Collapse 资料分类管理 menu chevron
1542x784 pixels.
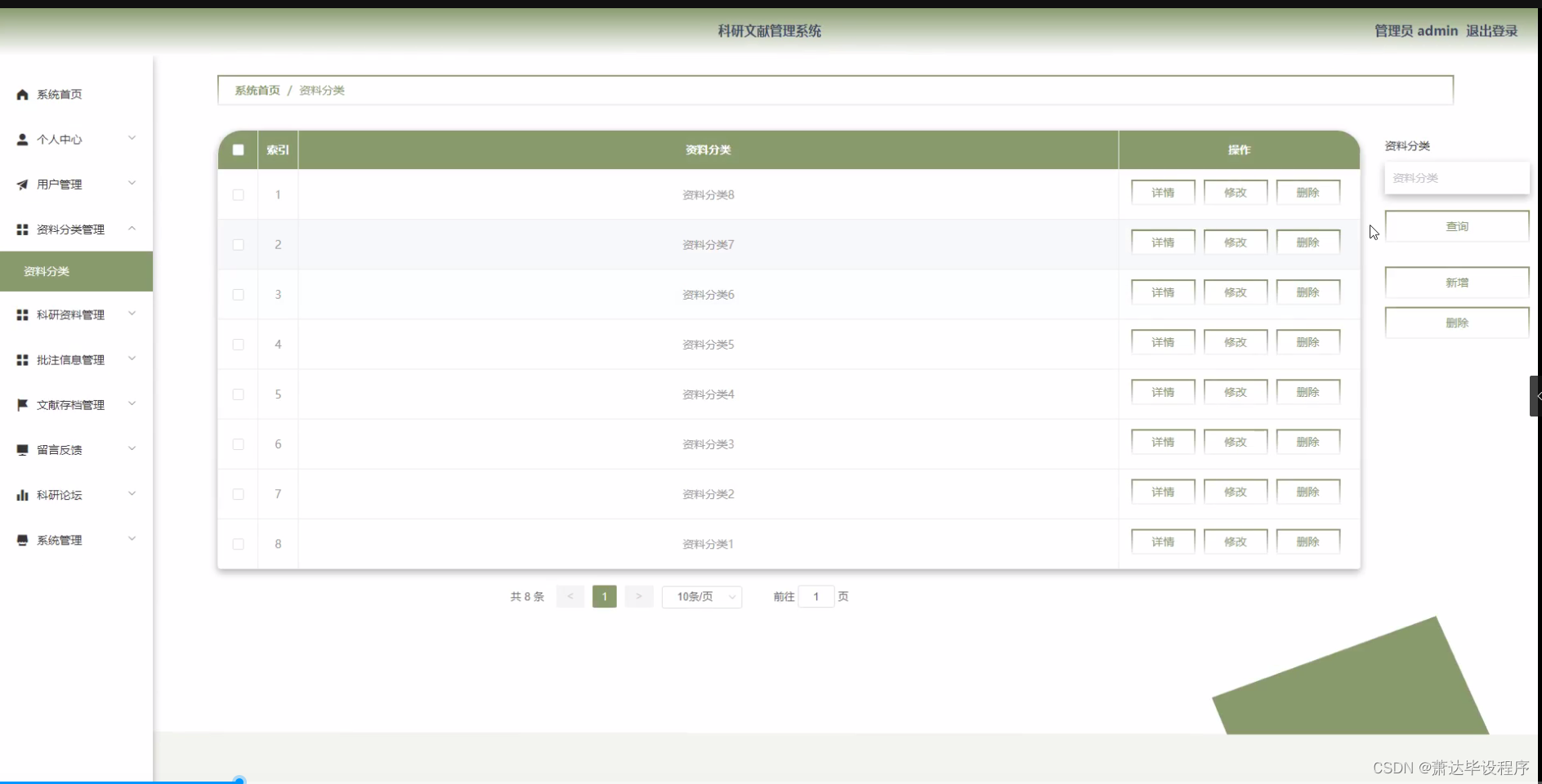132,229
